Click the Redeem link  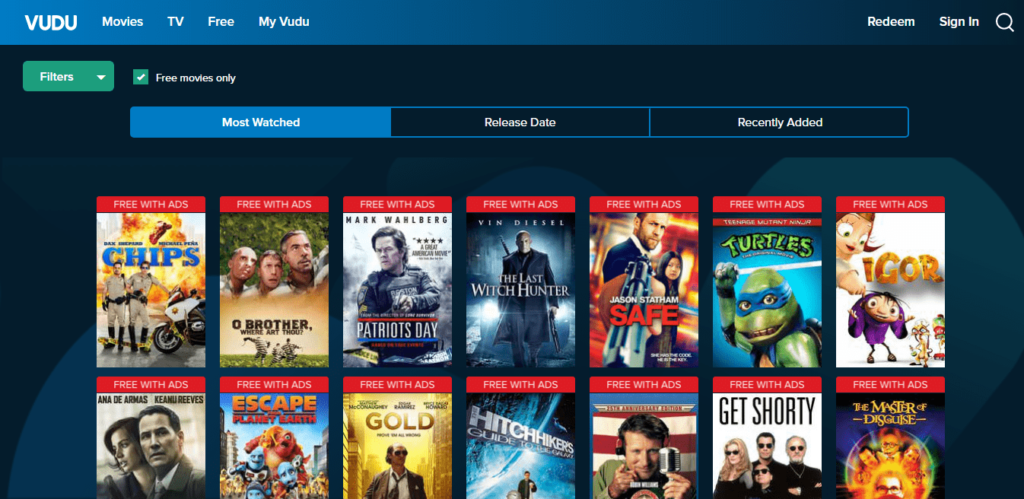(x=891, y=22)
